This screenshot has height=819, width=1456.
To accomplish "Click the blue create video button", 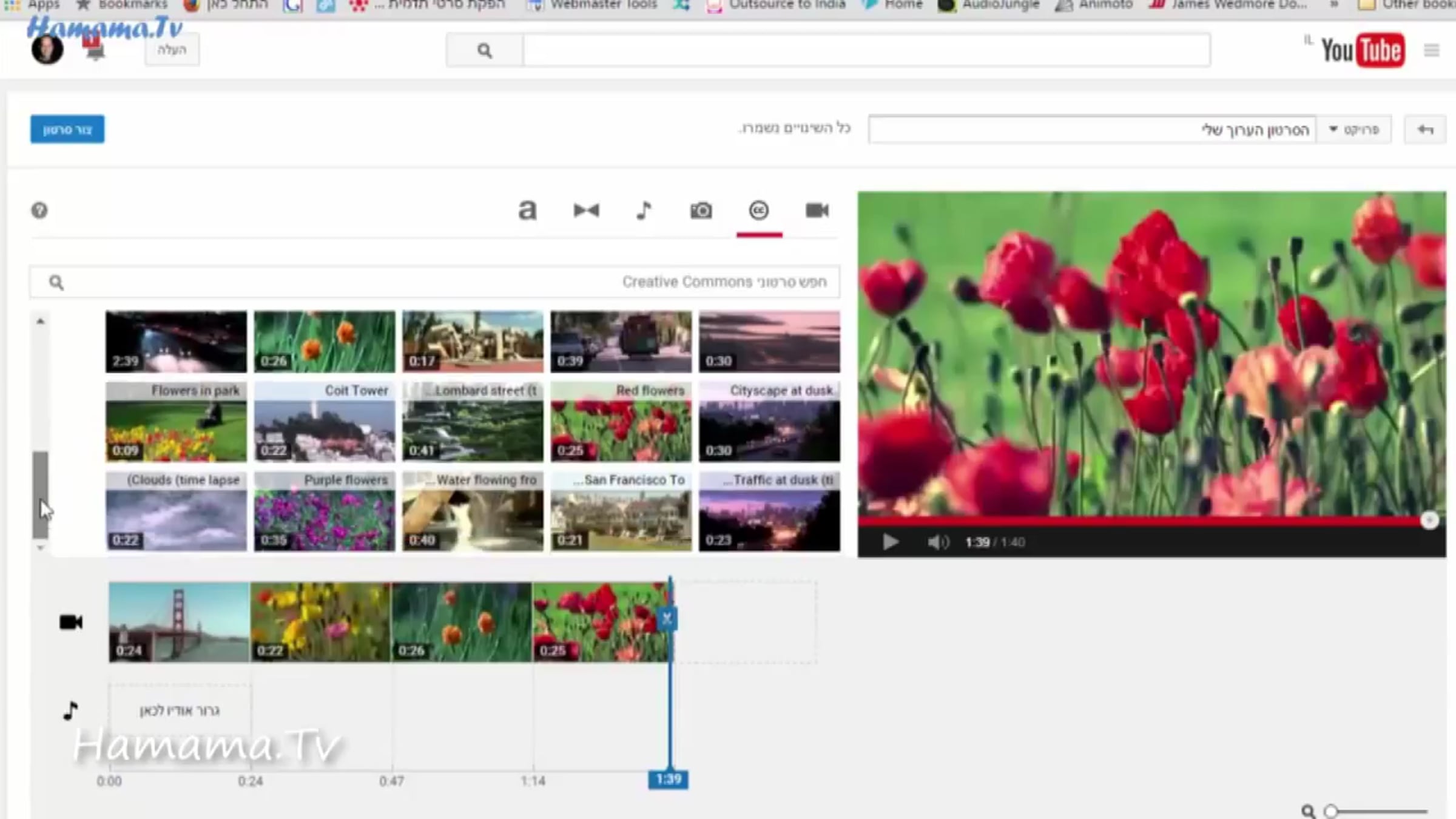I will (67, 130).
